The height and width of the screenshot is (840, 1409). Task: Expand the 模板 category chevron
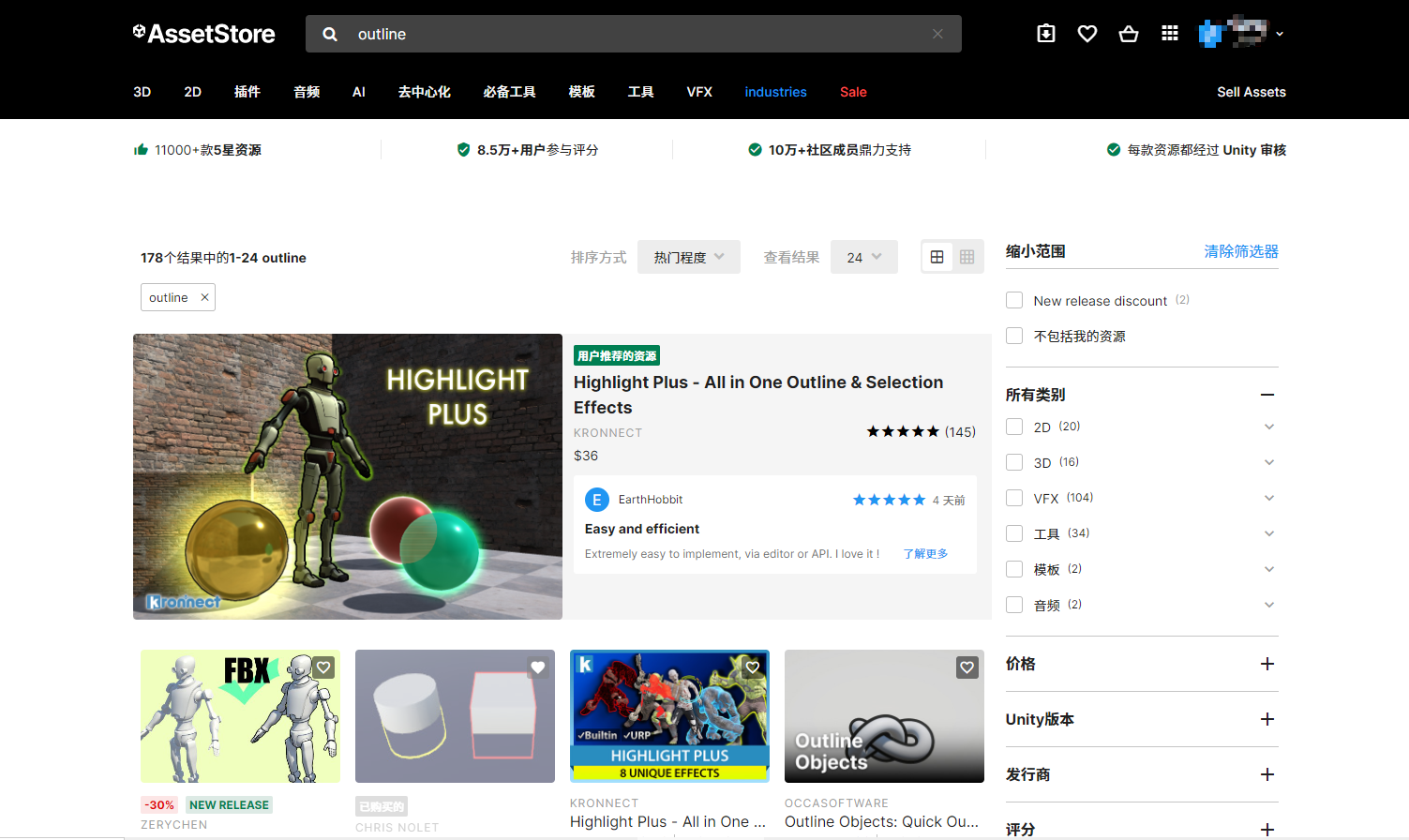[1269, 569]
